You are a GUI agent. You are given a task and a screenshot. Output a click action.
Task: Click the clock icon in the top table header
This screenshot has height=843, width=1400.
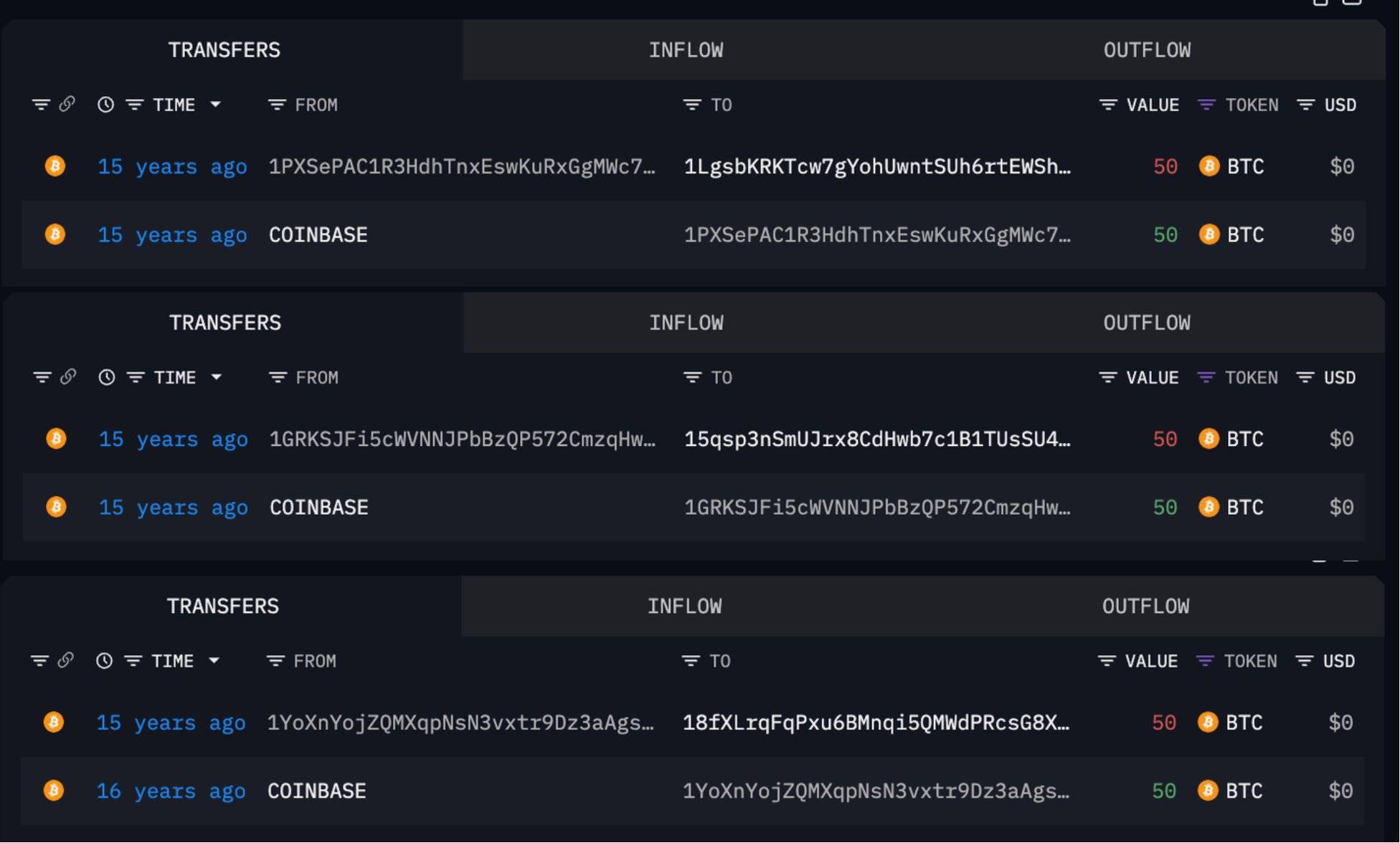[x=105, y=105]
